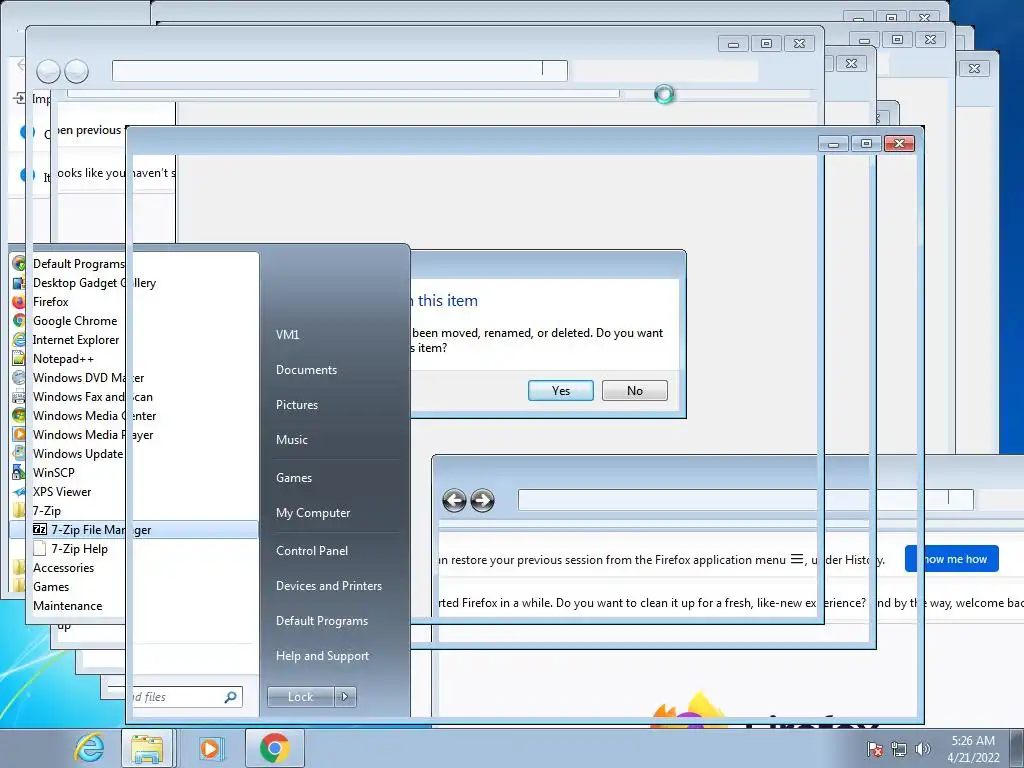Click the Windows Media Player program icon
Screen dimensions: 1024x768
[x=19, y=434]
